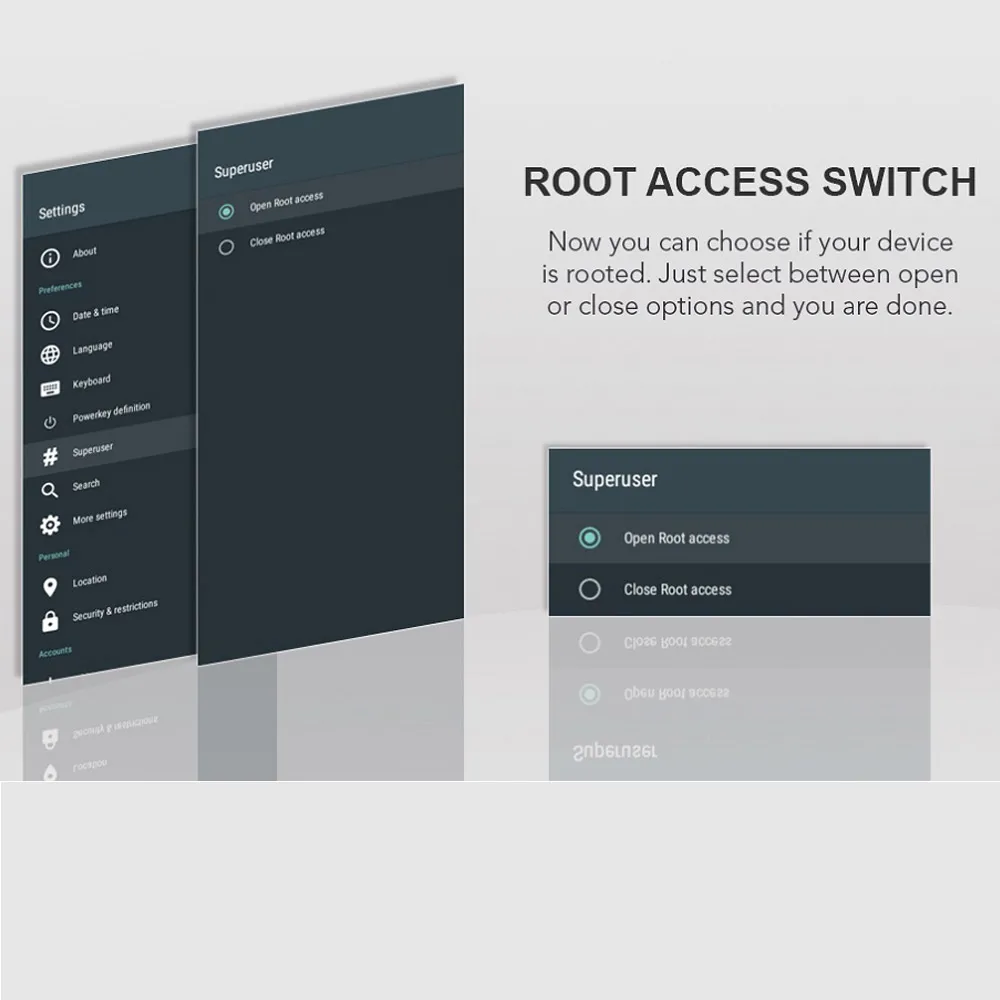Click 'Open Root access' label in flat card
The image size is (1000, 1000).
click(x=677, y=538)
